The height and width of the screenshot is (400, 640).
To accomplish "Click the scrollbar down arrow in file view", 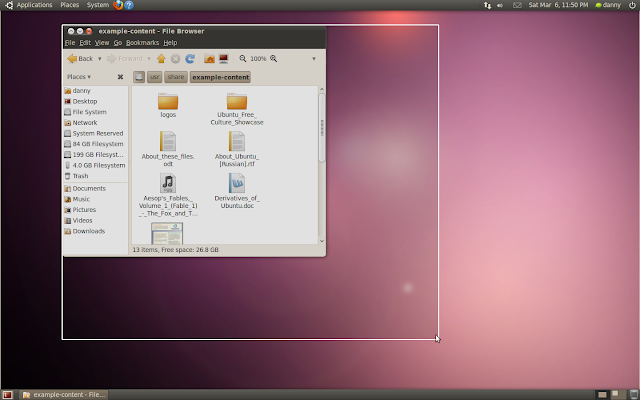I will pos(322,241).
